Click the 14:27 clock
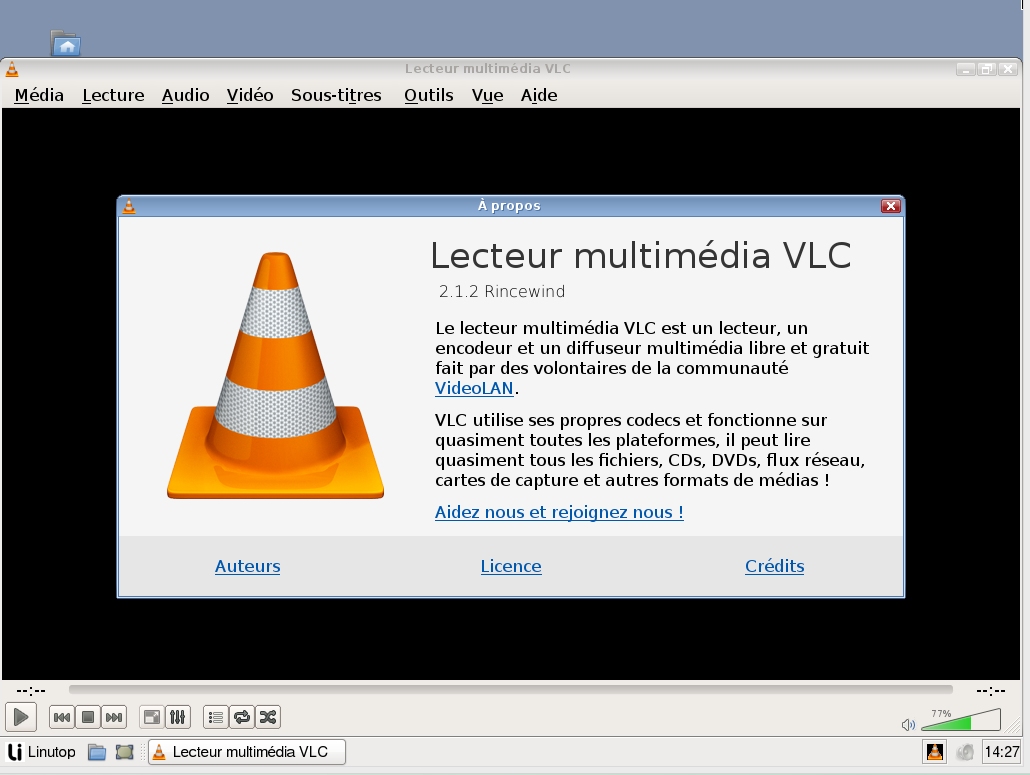 [1002, 752]
